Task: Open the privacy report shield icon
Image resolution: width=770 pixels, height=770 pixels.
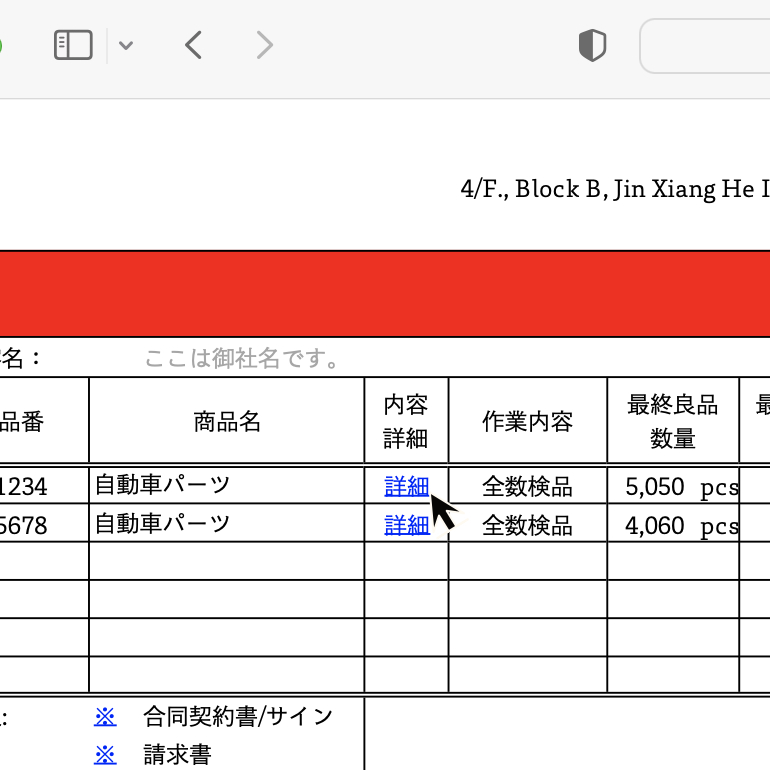Action: click(x=592, y=45)
